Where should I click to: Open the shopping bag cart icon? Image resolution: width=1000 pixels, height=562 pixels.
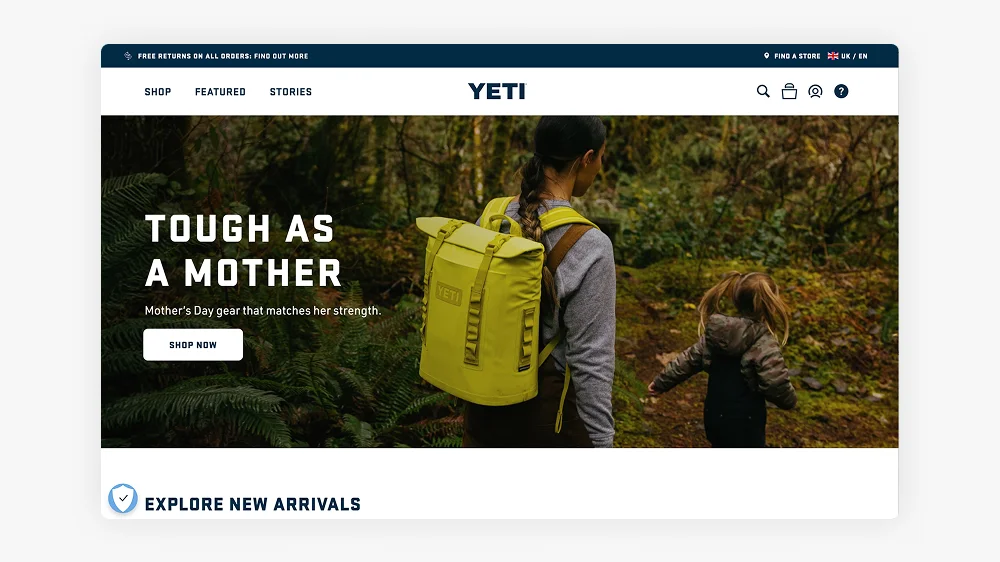click(789, 91)
